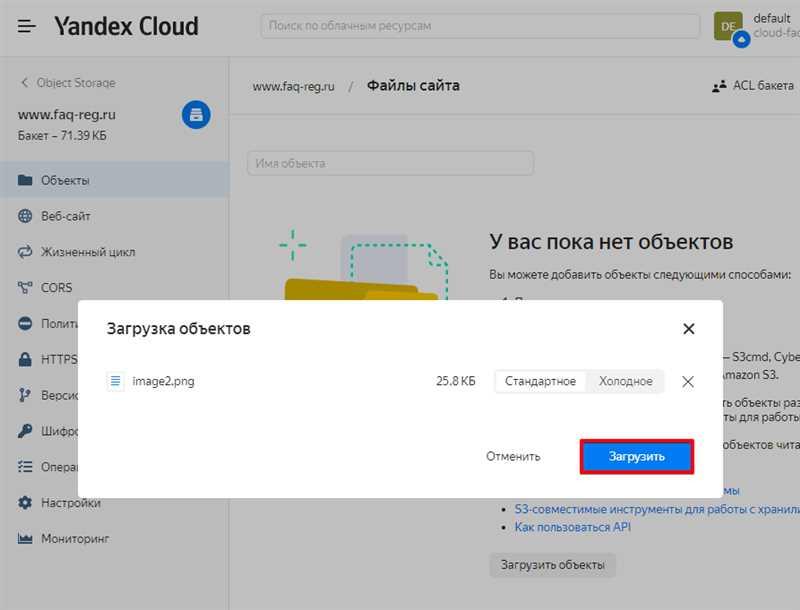The width and height of the screenshot is (800, 610).
Task: Click the Файлы сайта breadcrumb
Action: [413, 86]
